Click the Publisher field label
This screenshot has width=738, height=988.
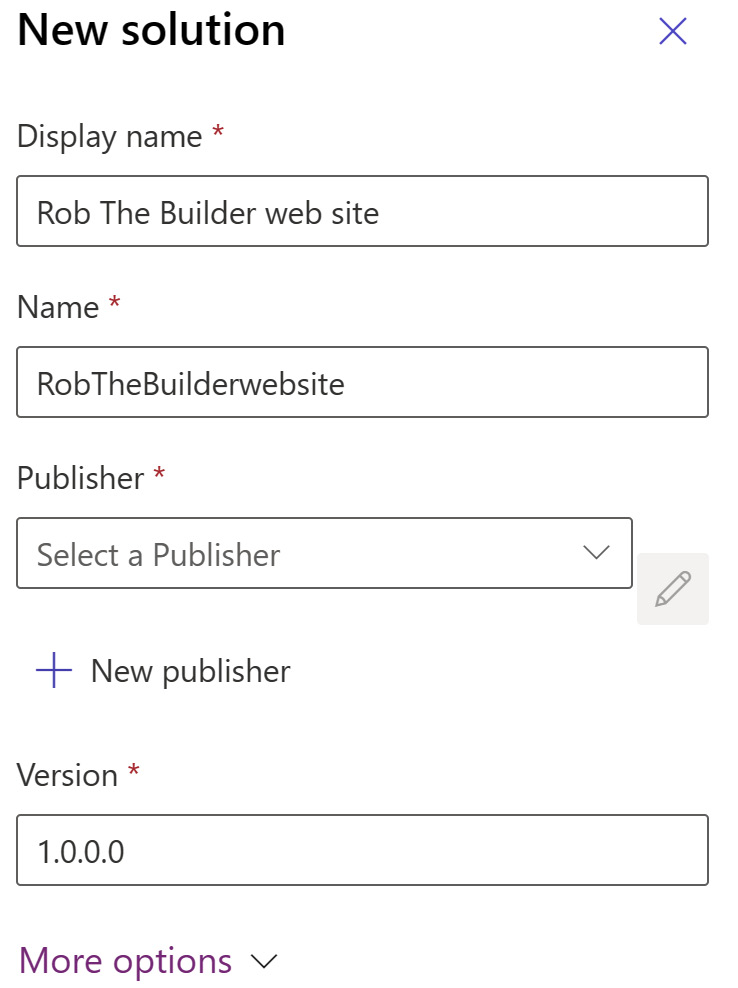tap(81, 478)
